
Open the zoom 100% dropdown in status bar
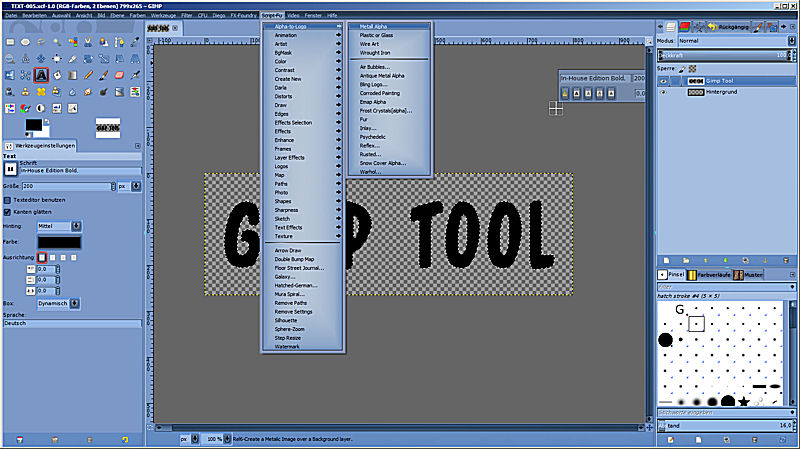pyautogui.click(x=217, y=439)
